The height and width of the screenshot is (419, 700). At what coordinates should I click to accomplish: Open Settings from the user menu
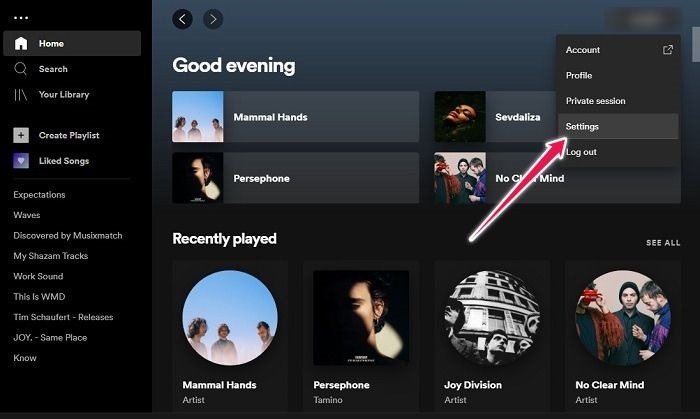click(x=618, y=126)
